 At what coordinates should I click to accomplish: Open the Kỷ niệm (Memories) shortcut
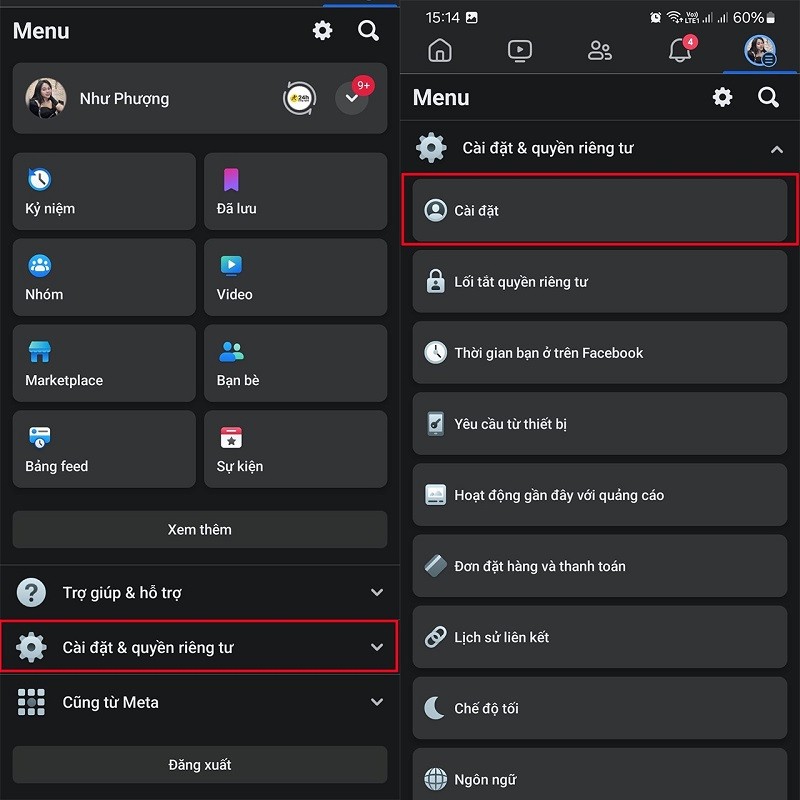tap(103, 191)
